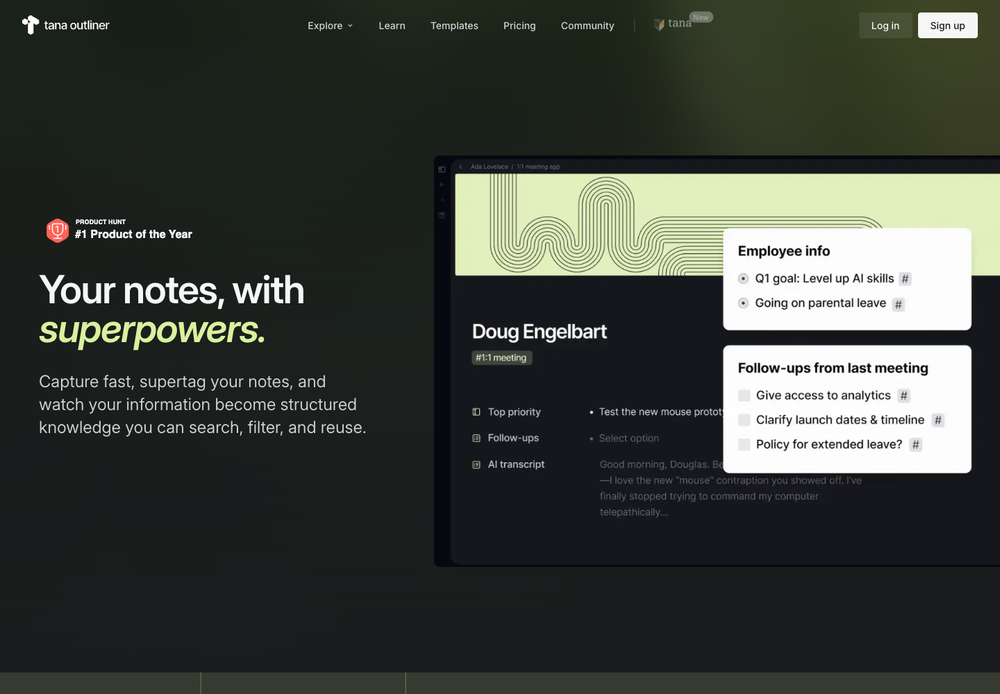
Task: Open the Explore dropdown menu
Action: pyautogui.click(x=330, y=26)
